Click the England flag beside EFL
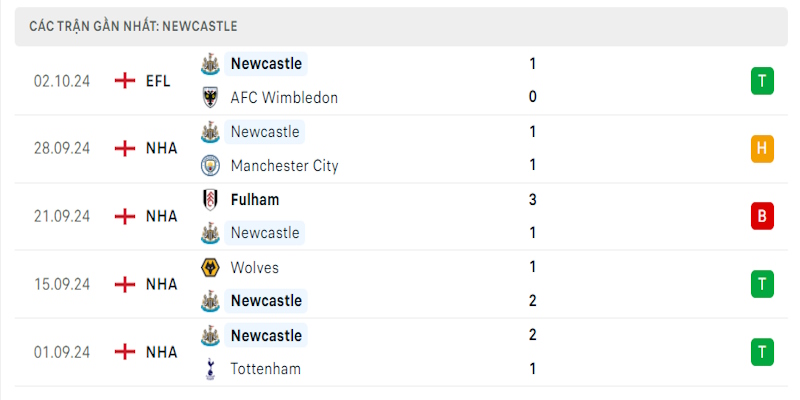Viewport: 800px width, 400px height. pos(125,81)
